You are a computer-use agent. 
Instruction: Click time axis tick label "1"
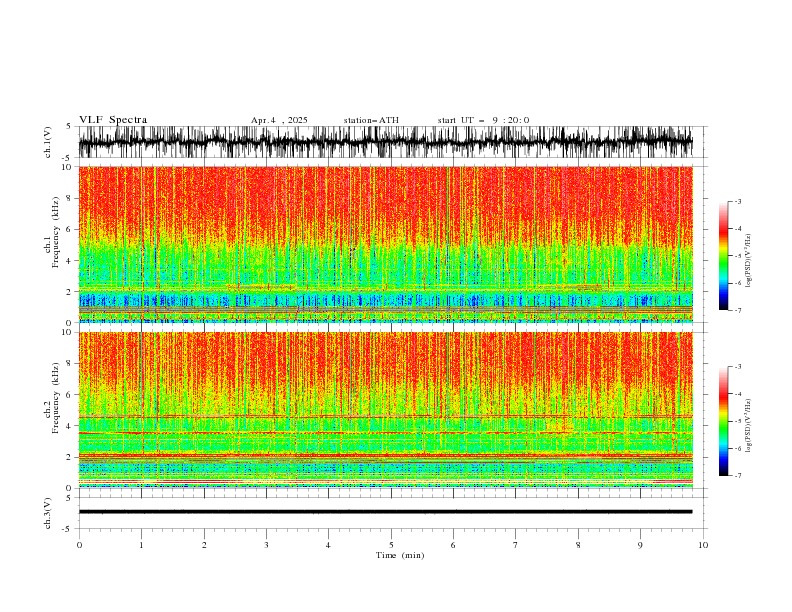tap(141, 545)
